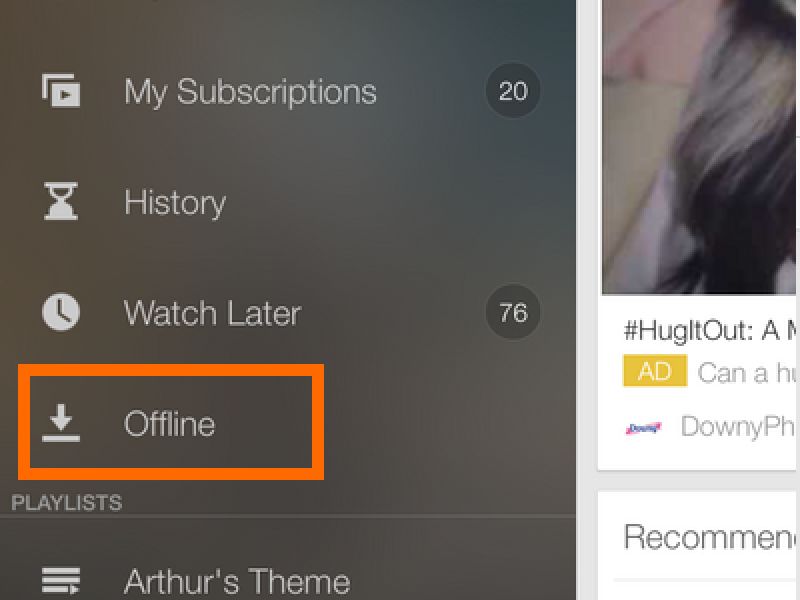Click the Watch Later clock icon
Viewport: 800px width, 600px height.
click(x=61, y=313)
